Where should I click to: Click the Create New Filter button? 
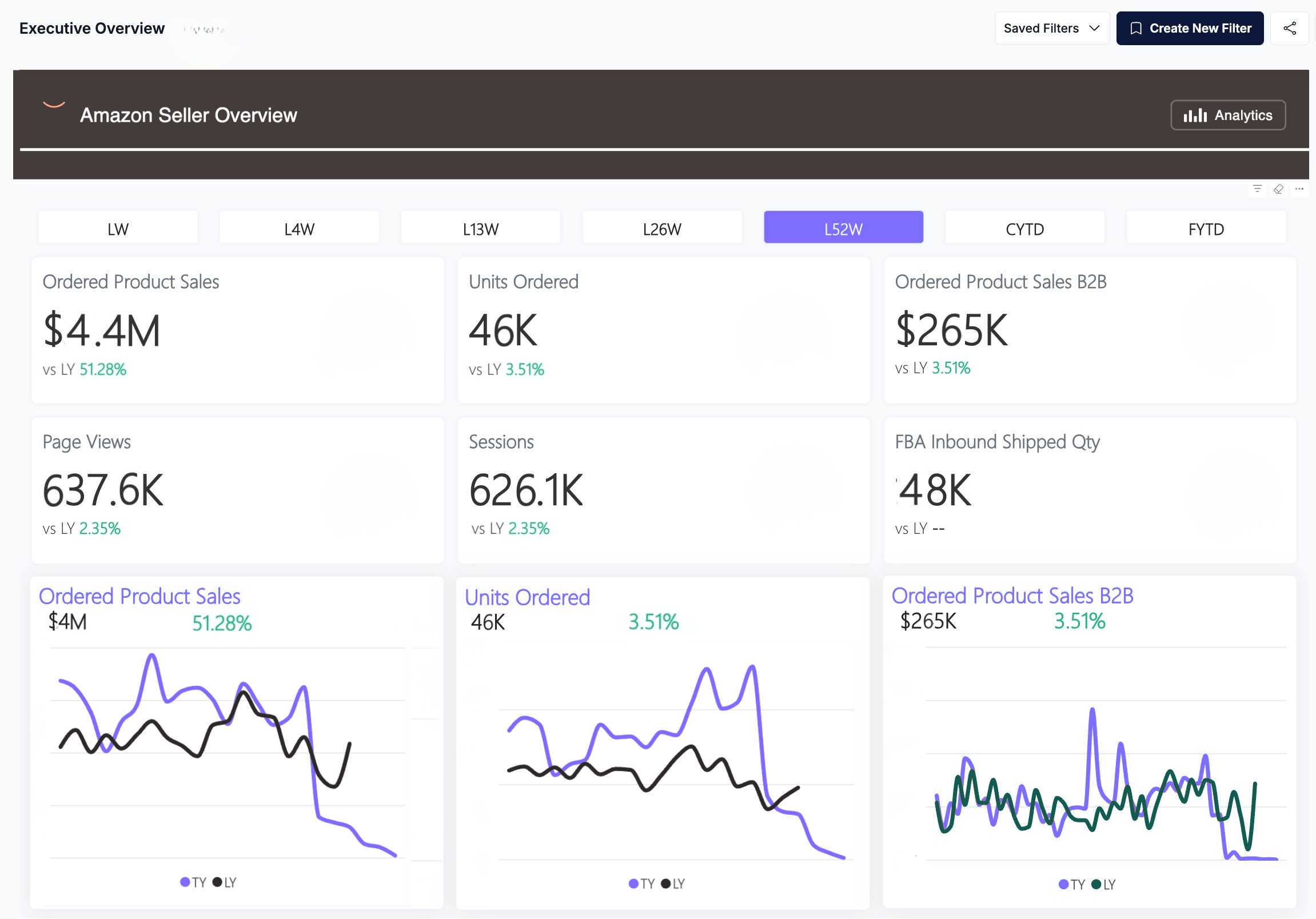point(1189,28)
